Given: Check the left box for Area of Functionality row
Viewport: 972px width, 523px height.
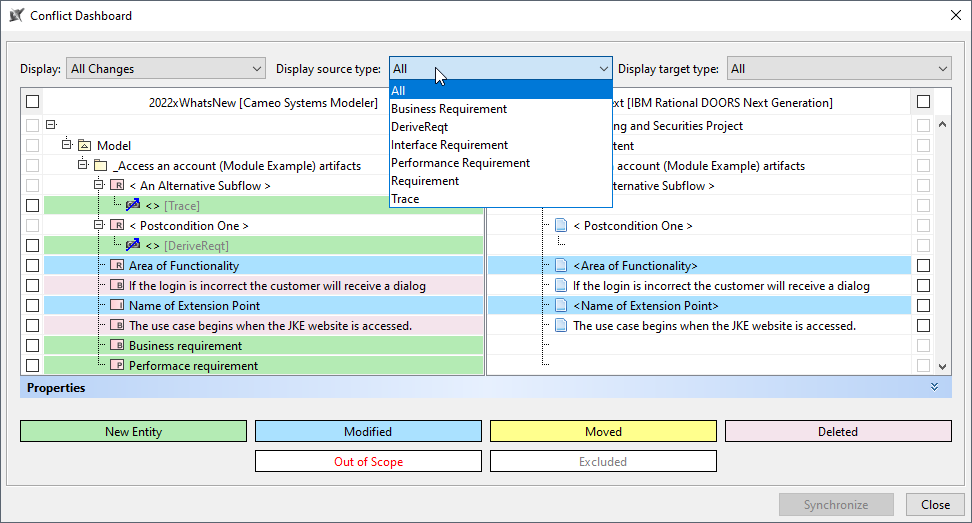Looking at the screenshot, I should pyautogui.click(x=33, y=266).
